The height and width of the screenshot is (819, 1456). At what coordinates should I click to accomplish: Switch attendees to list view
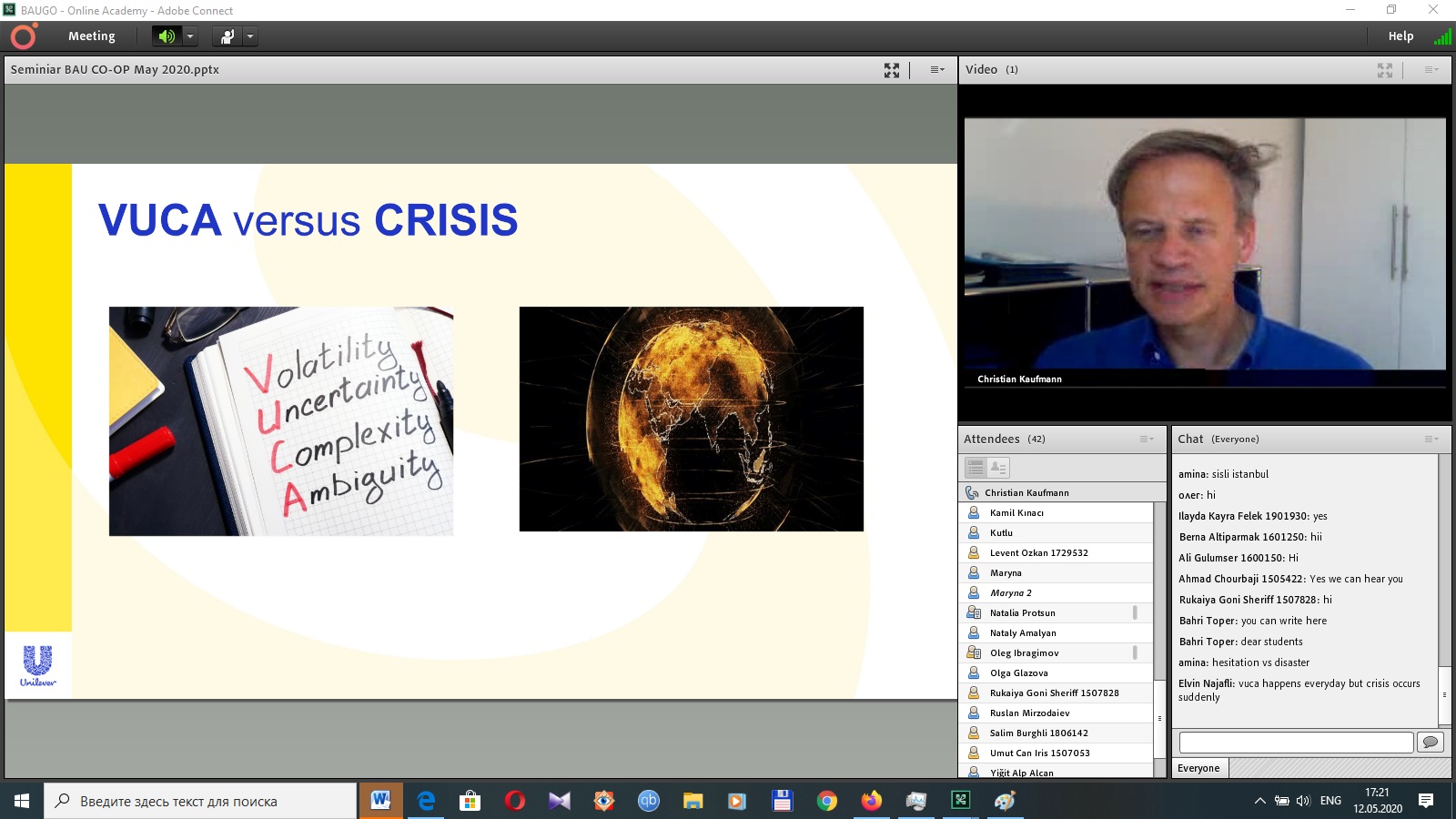(x=976, y=468)
